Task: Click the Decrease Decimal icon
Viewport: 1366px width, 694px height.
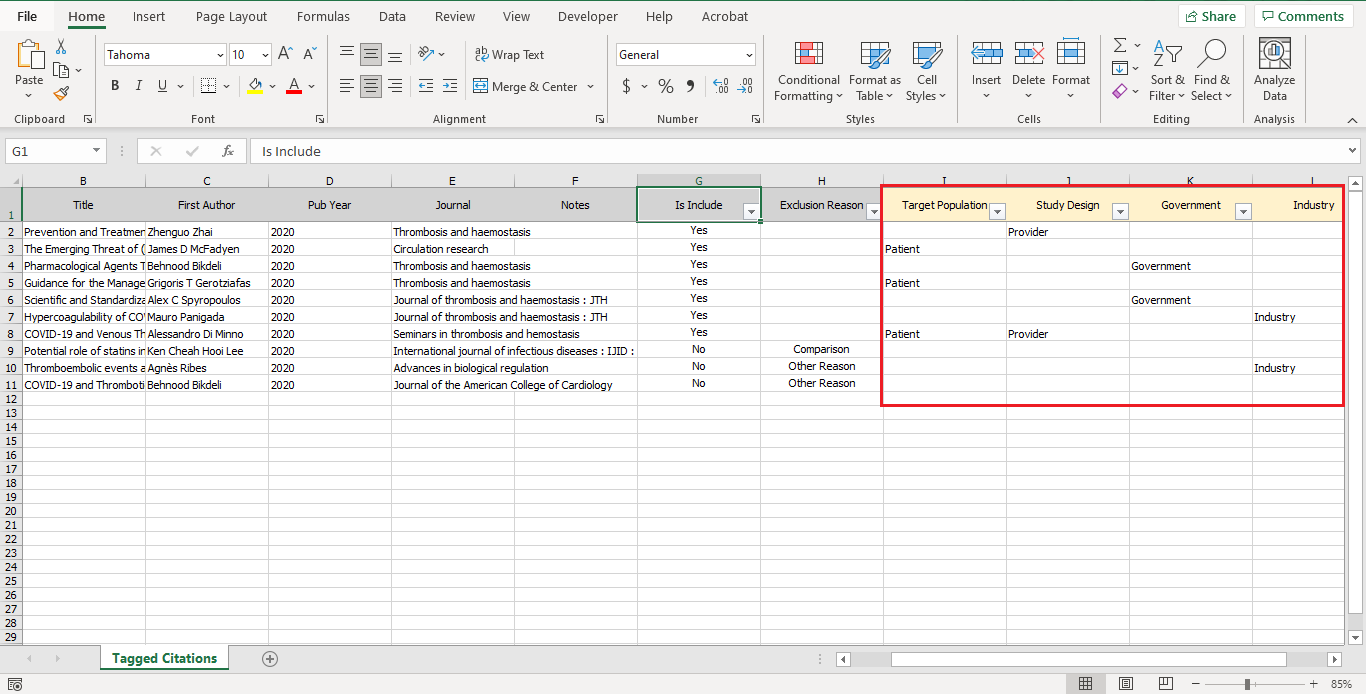Action: click(x=745, y=87)
